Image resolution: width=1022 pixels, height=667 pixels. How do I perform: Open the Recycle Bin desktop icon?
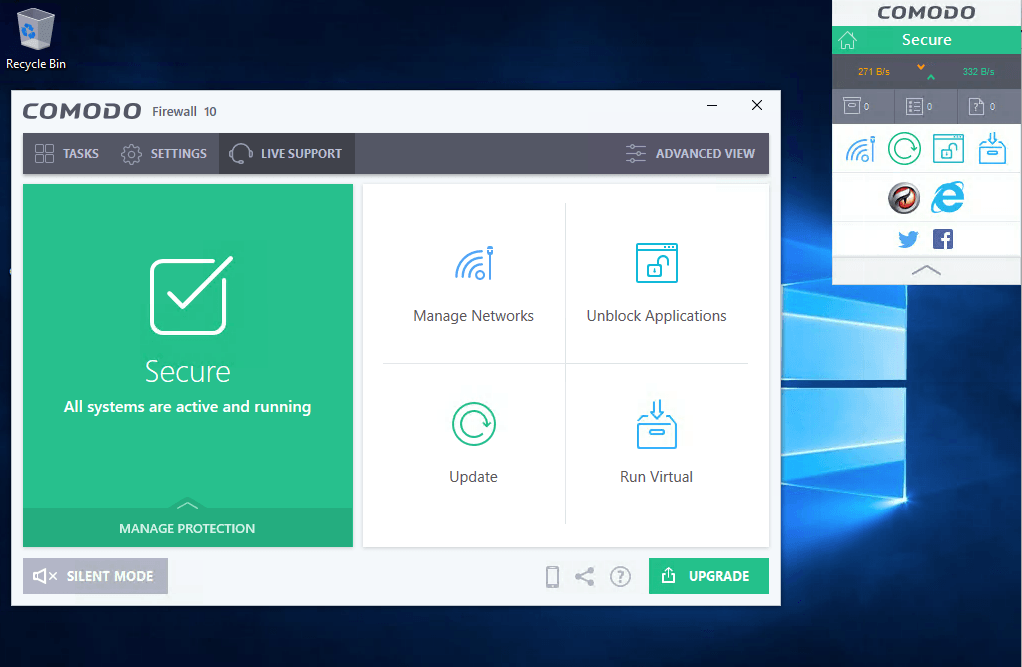[36, 38]
